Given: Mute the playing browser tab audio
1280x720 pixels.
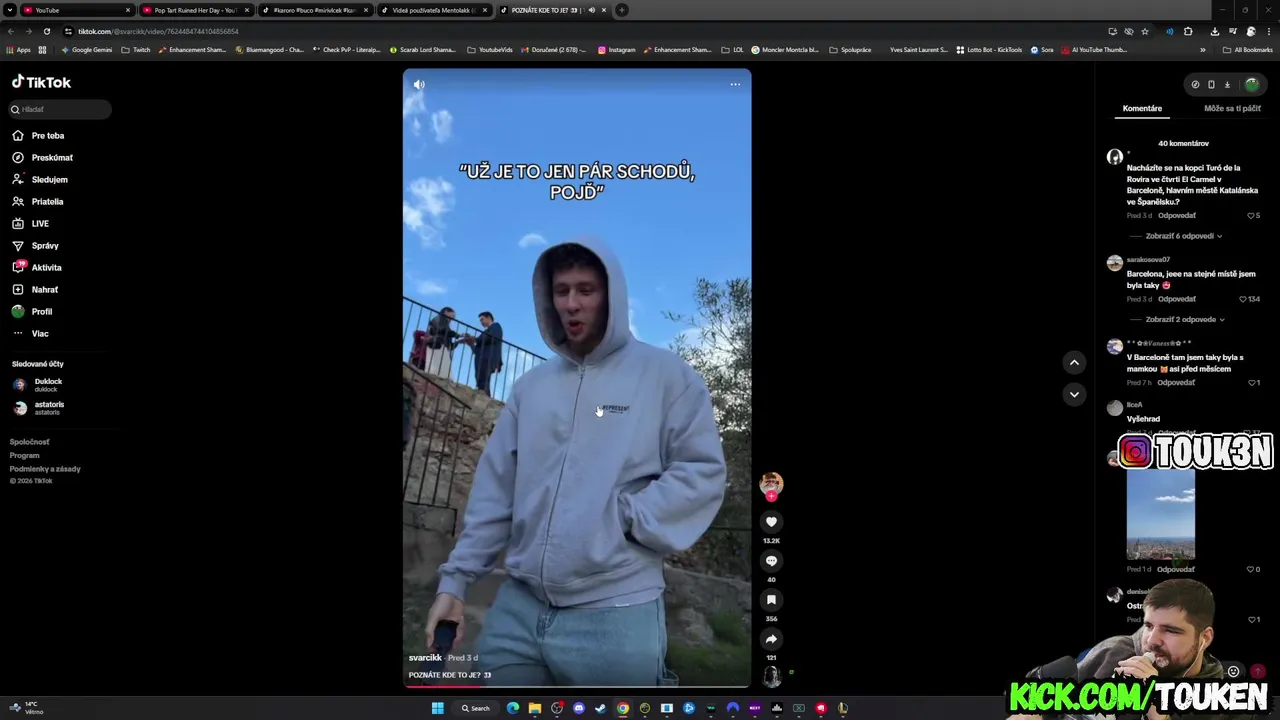Looking at the screenshot, I should click(x=591, y=10).
